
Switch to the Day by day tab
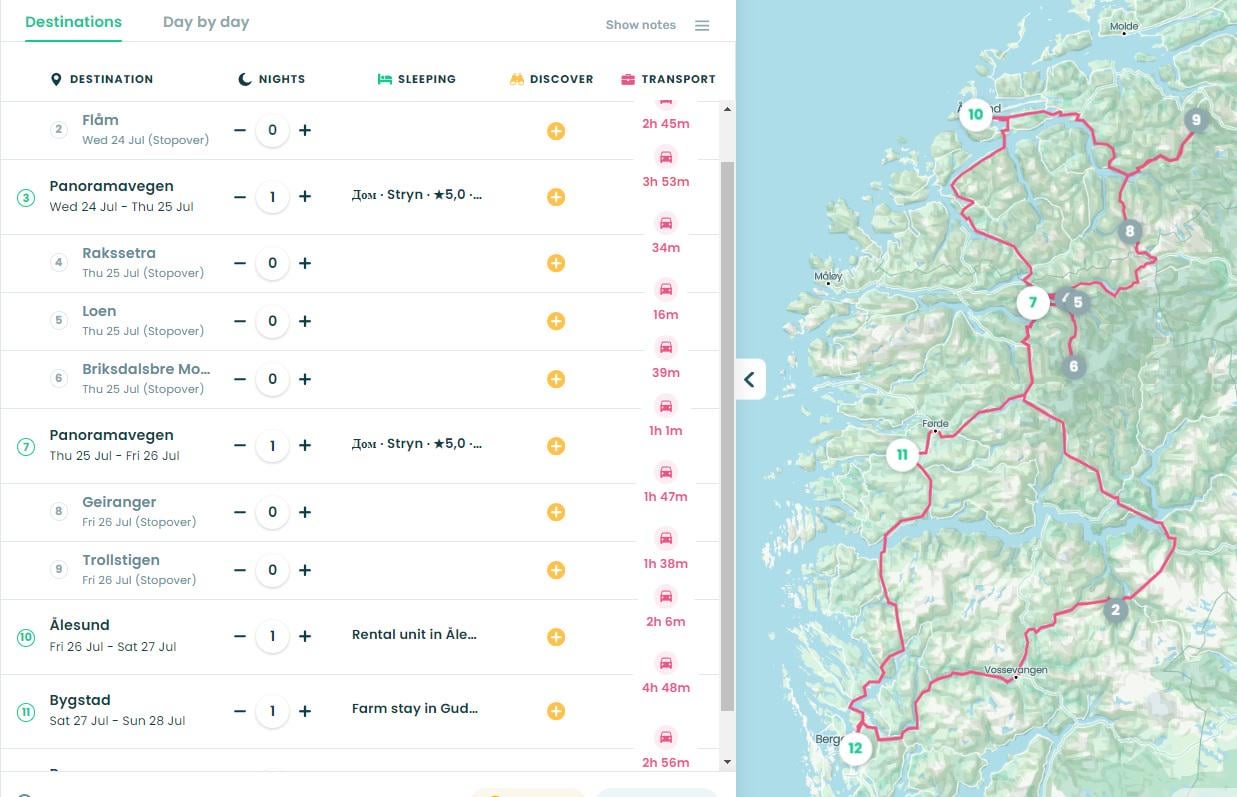206,21
